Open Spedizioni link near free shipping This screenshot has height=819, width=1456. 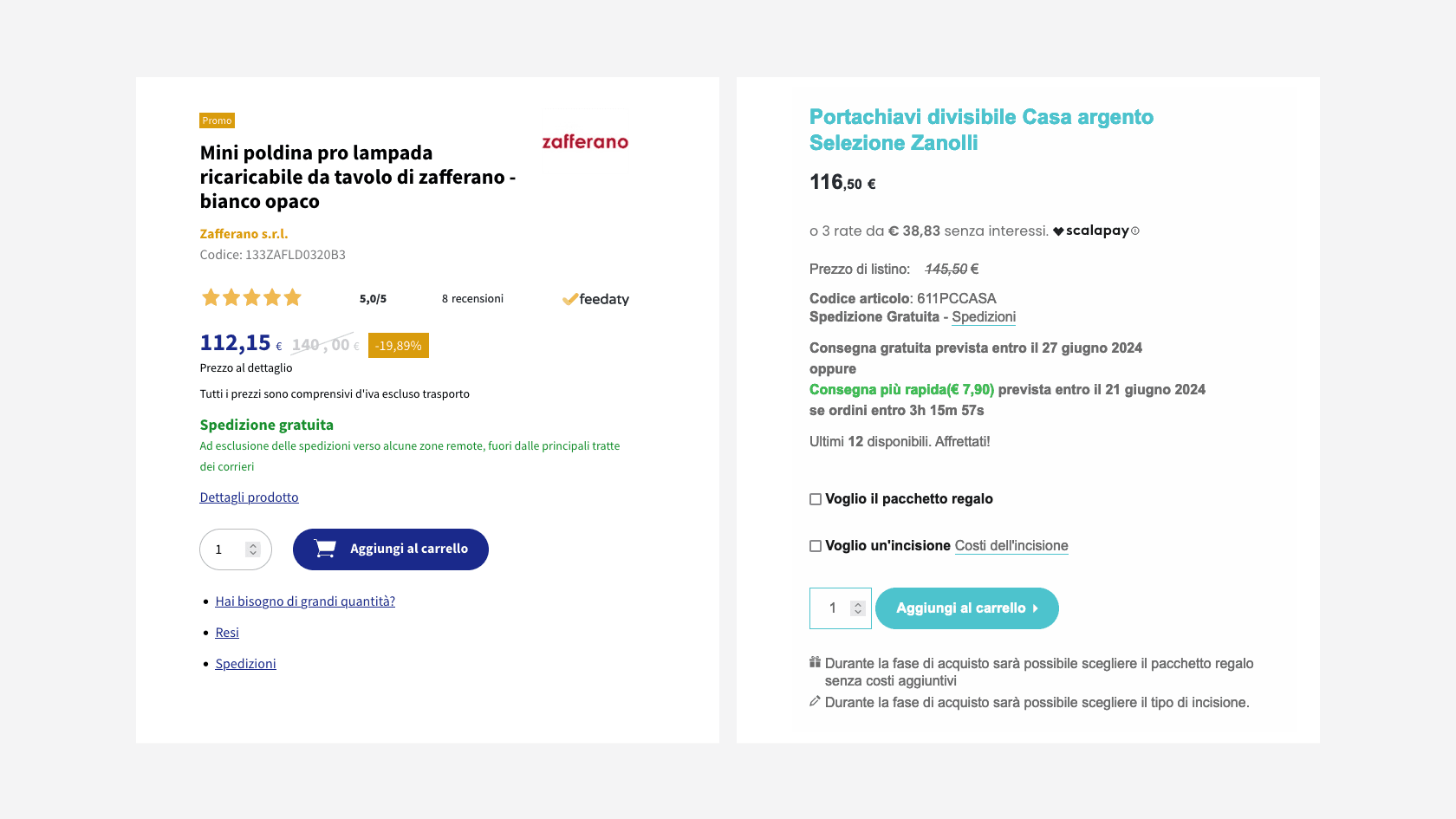pos(984,317)
